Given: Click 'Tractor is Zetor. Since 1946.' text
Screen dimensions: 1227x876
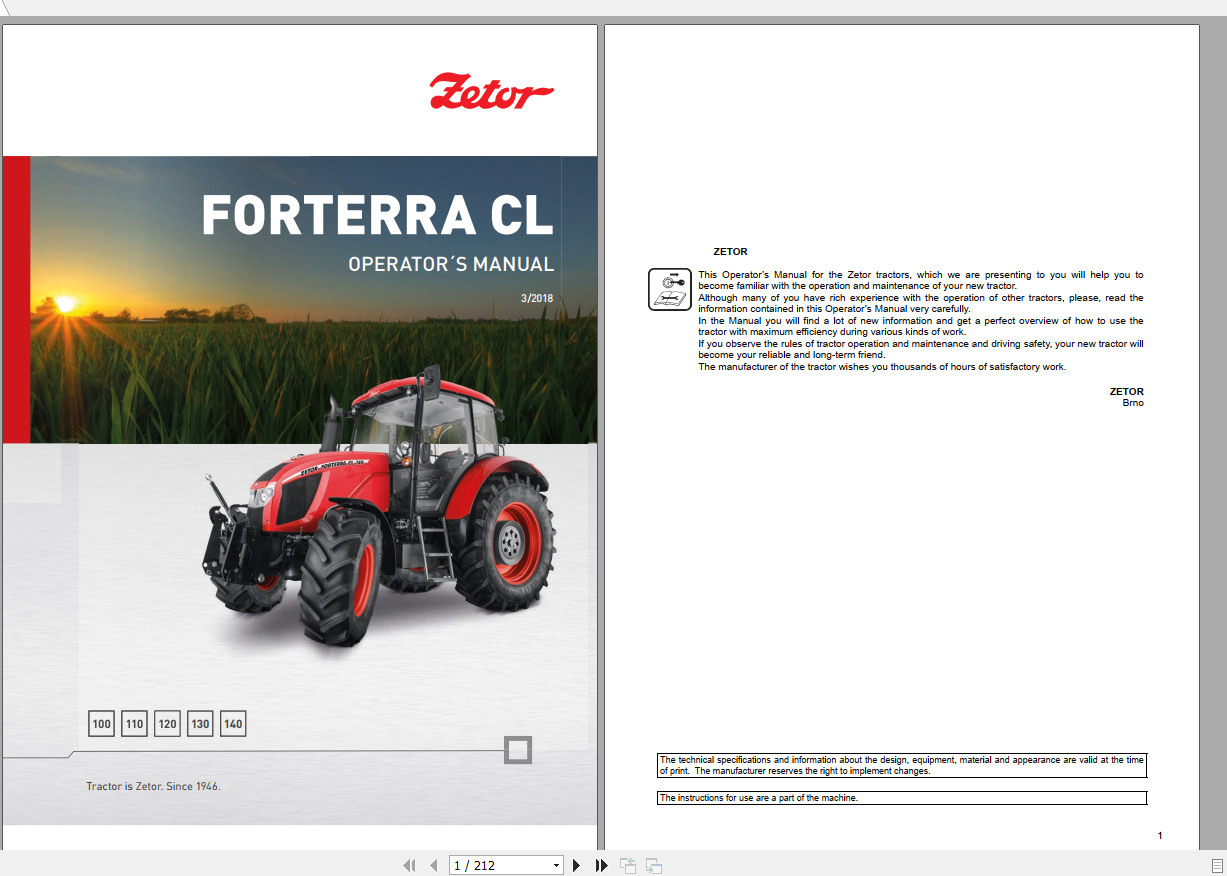Looking at the screenshot, I should pyautogui.click(x=153, y=786).
